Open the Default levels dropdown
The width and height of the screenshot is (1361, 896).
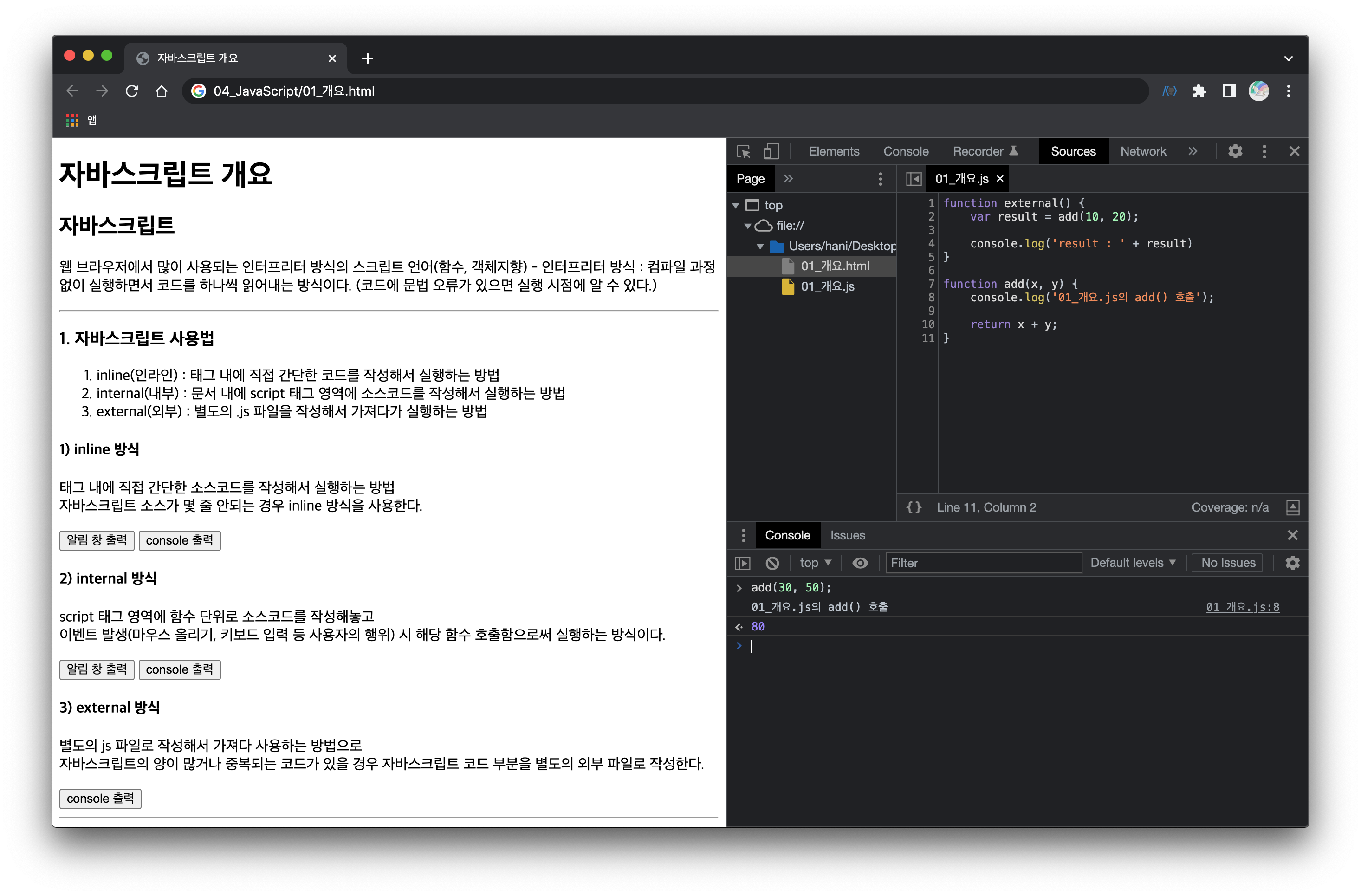[1132, 563]
